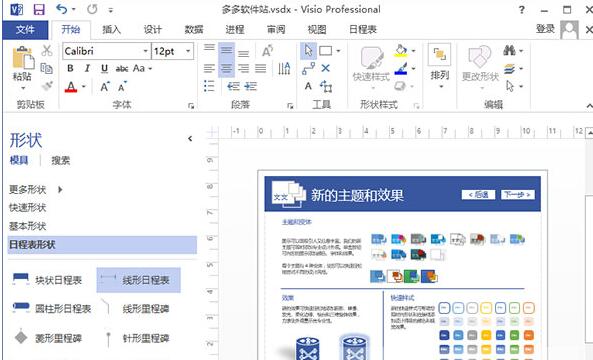This screenshot has height=360, width=593.
Task: Open the Find binoculars icon
Action: tap(509, 50)
